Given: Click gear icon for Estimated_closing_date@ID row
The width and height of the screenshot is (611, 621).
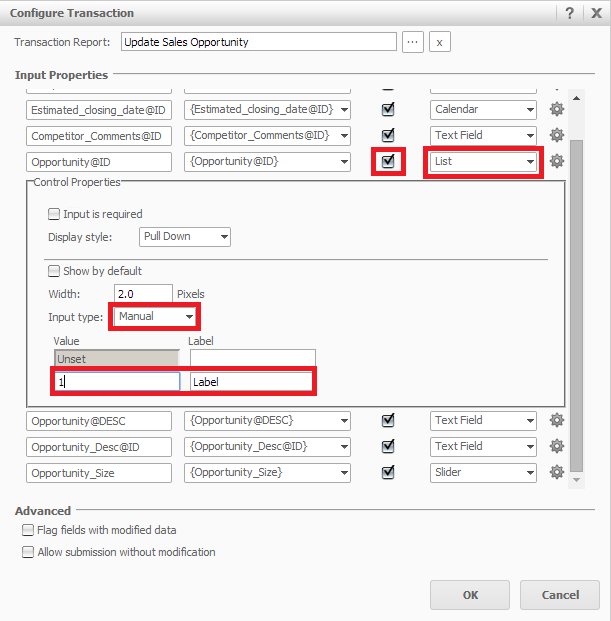Looking at the screenshot, I should pos(557,110).
